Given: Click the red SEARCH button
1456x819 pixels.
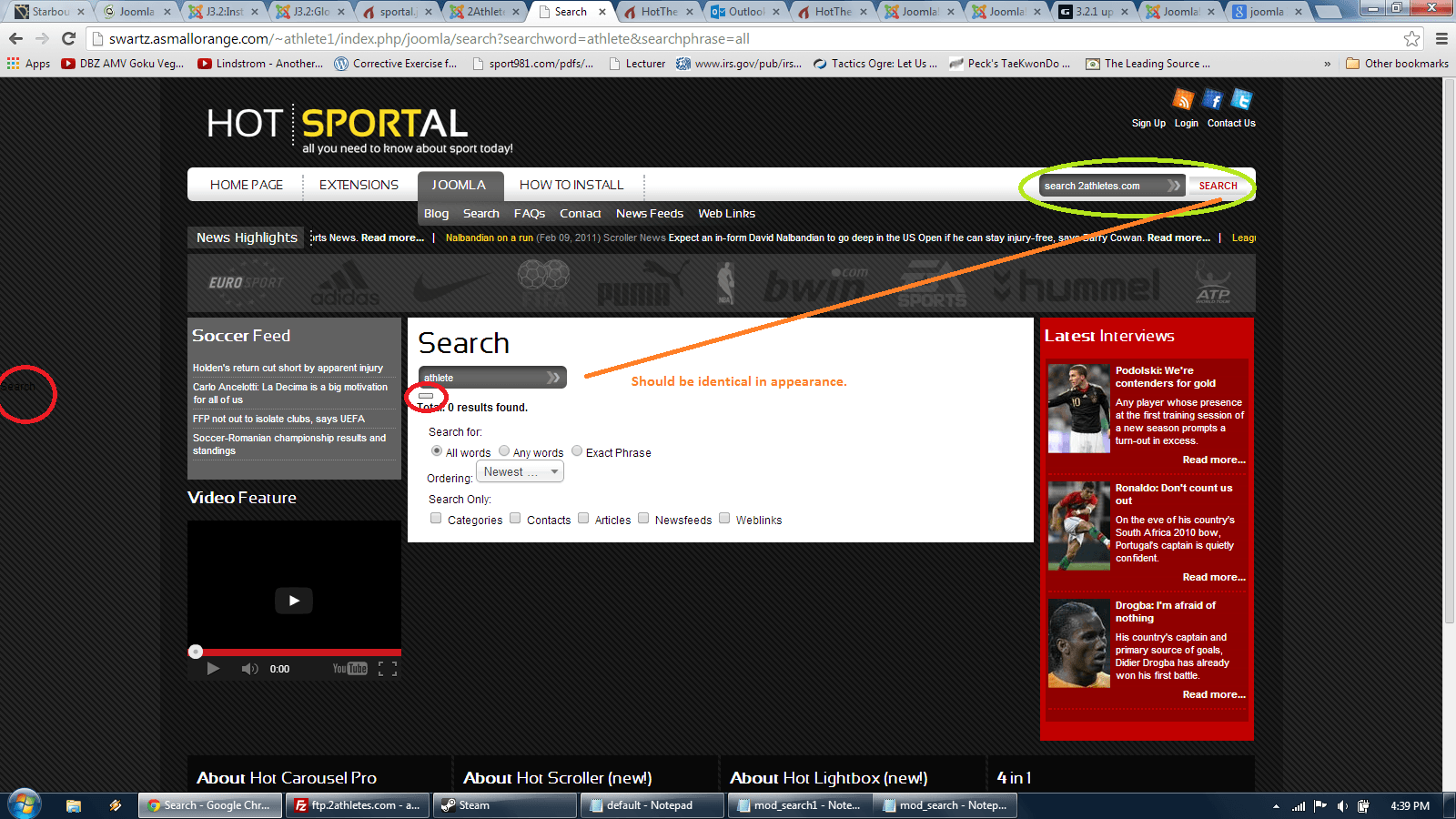Looking at the screenshot, I should coord(1218,186).
